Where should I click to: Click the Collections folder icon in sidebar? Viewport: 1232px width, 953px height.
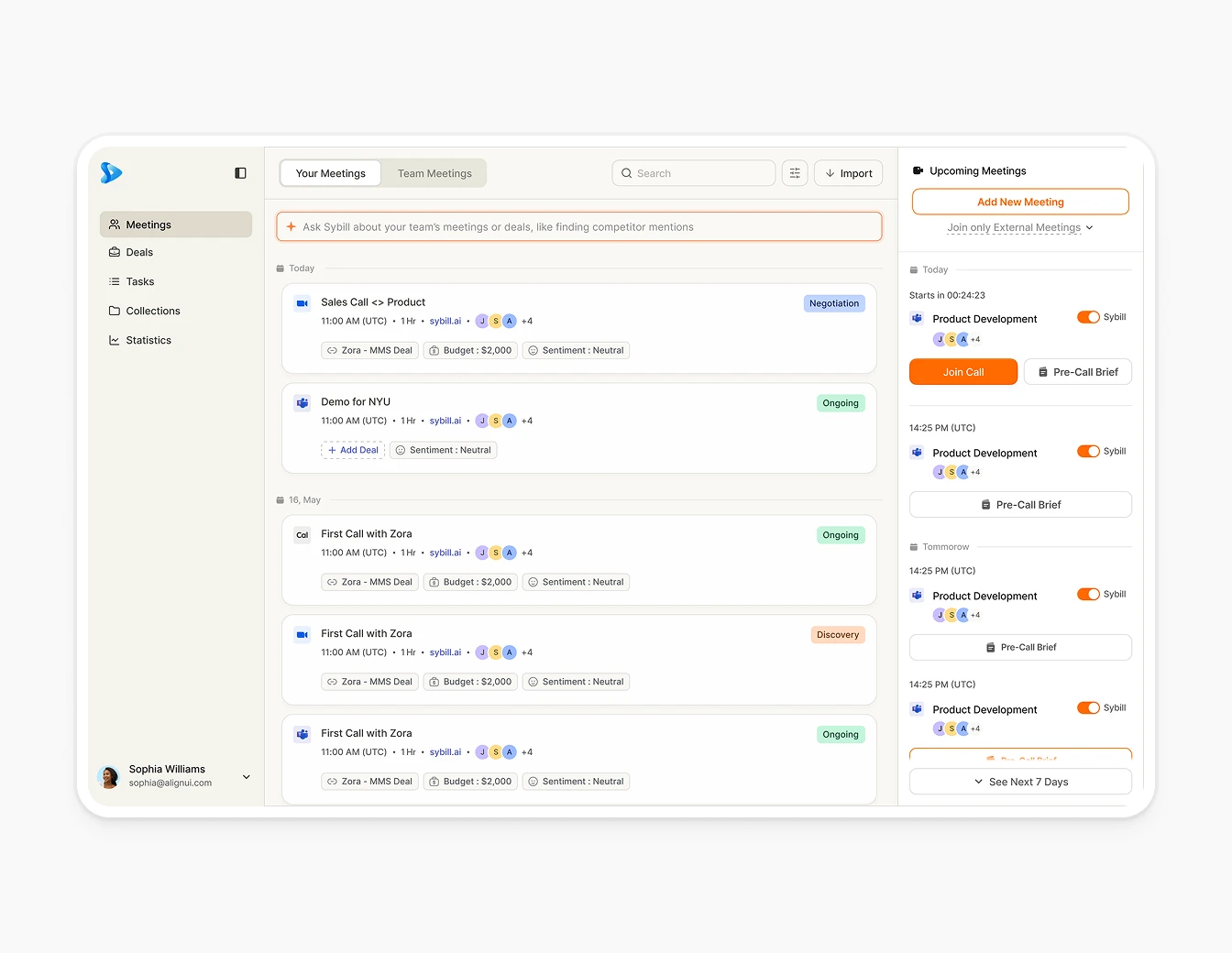115,311
